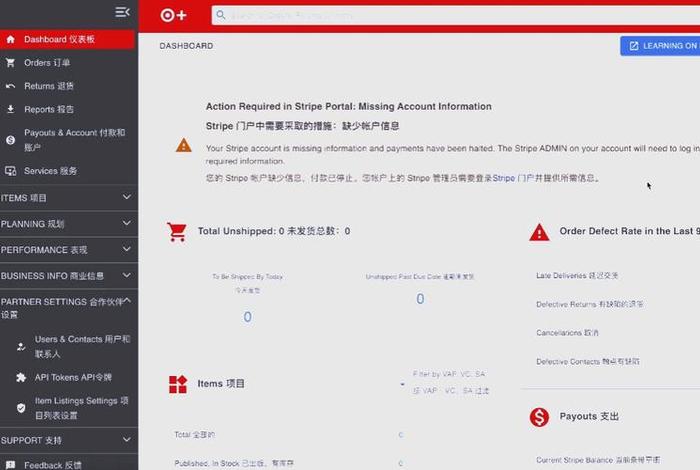
Task: Focus the top search field
Action: 455,15
